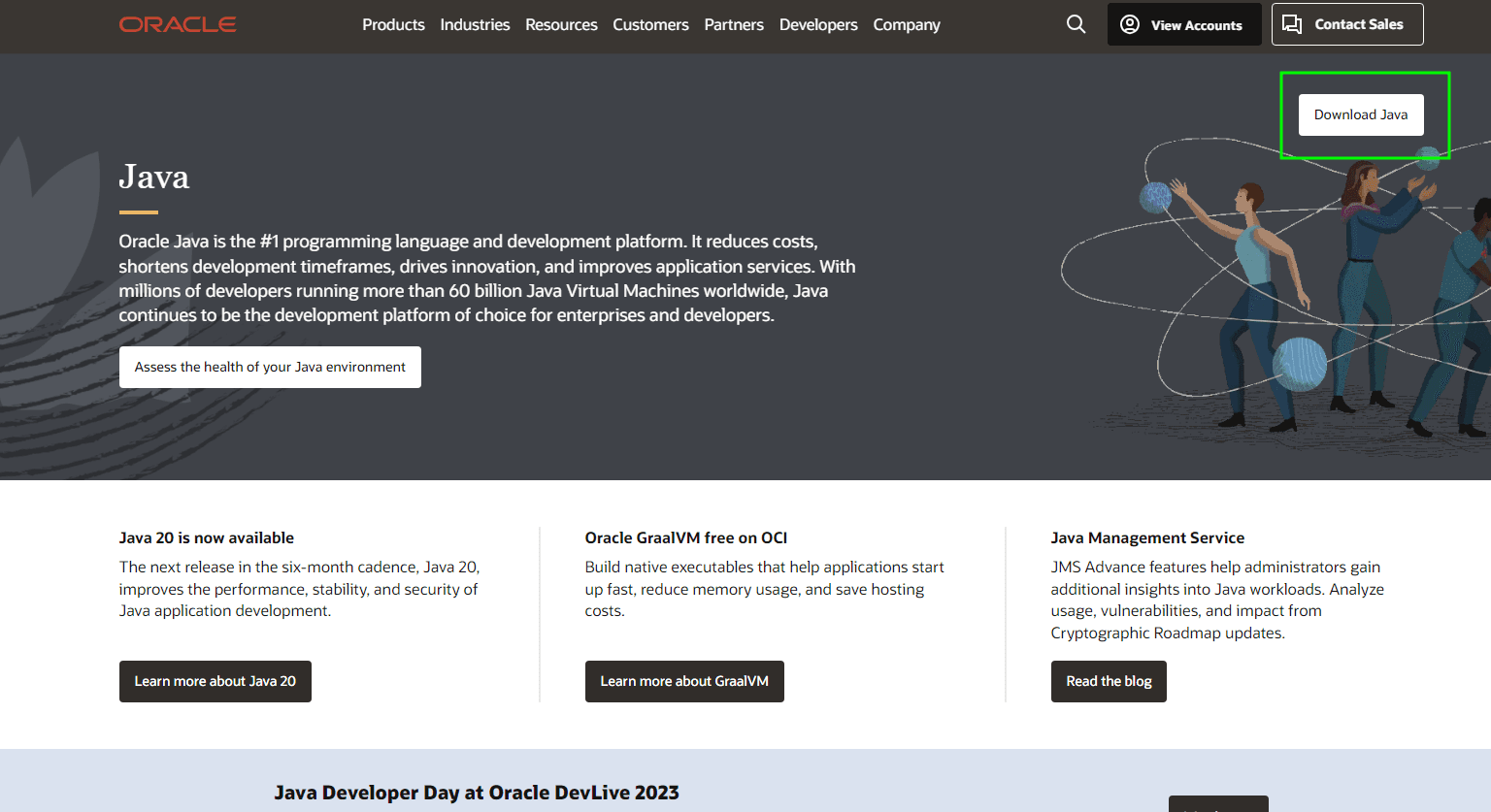1491x812 pixels.
Task: Open the Customers menu
Action: point(650,24)
